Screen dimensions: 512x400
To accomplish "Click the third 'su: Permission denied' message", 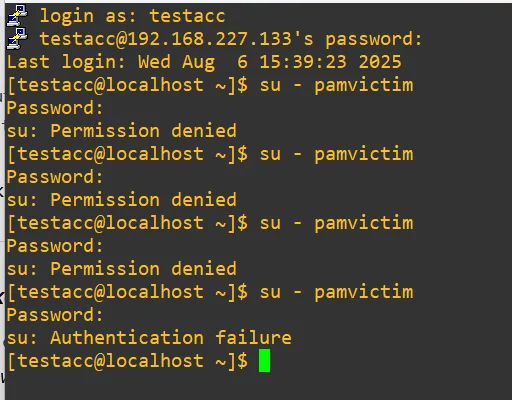I will pos(122,269).
